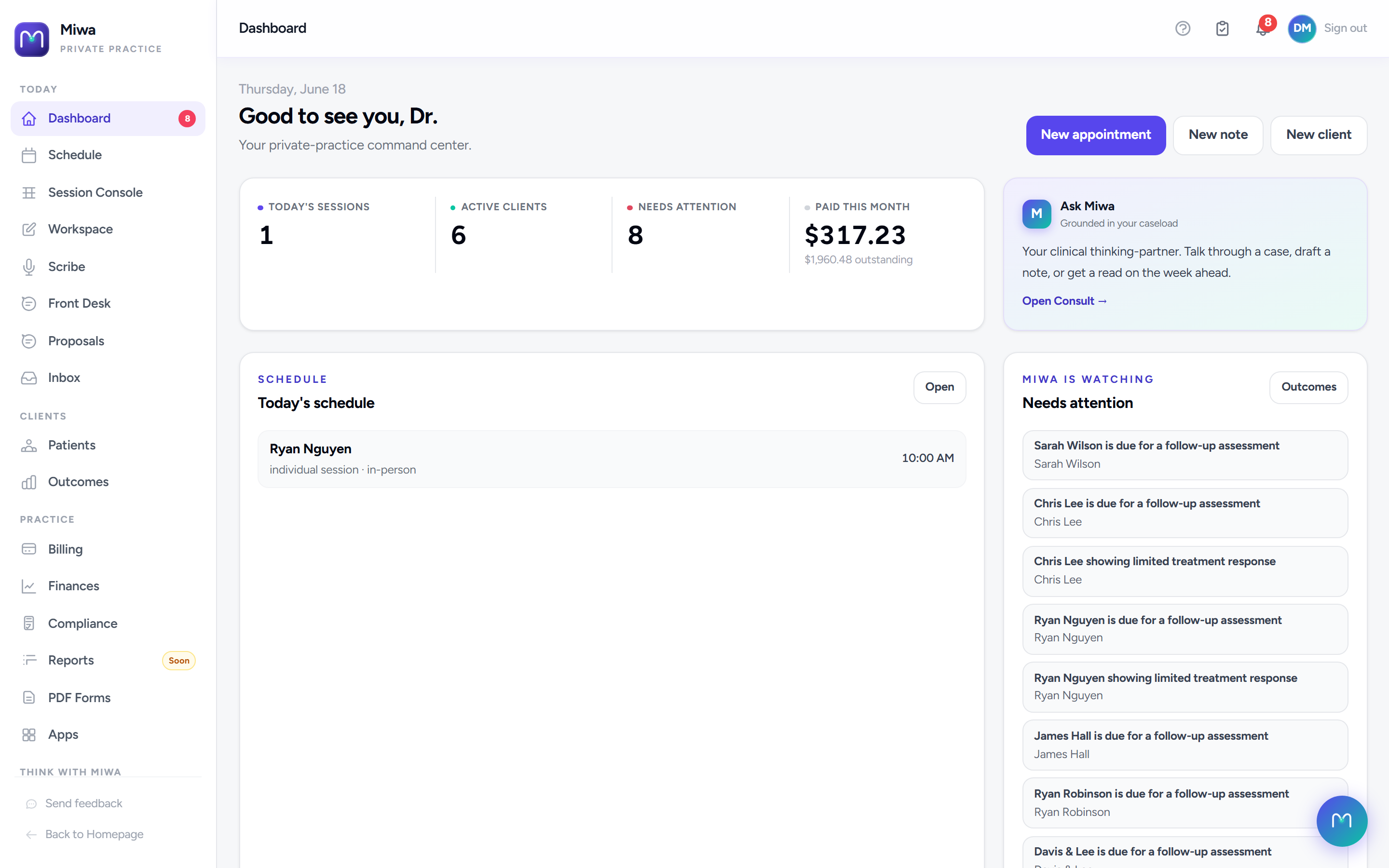The height and width of the screenshot is (868, 1389).
Task: Open Ryan Nguyen follow-up assessment alert
Action: [1185, 629]
